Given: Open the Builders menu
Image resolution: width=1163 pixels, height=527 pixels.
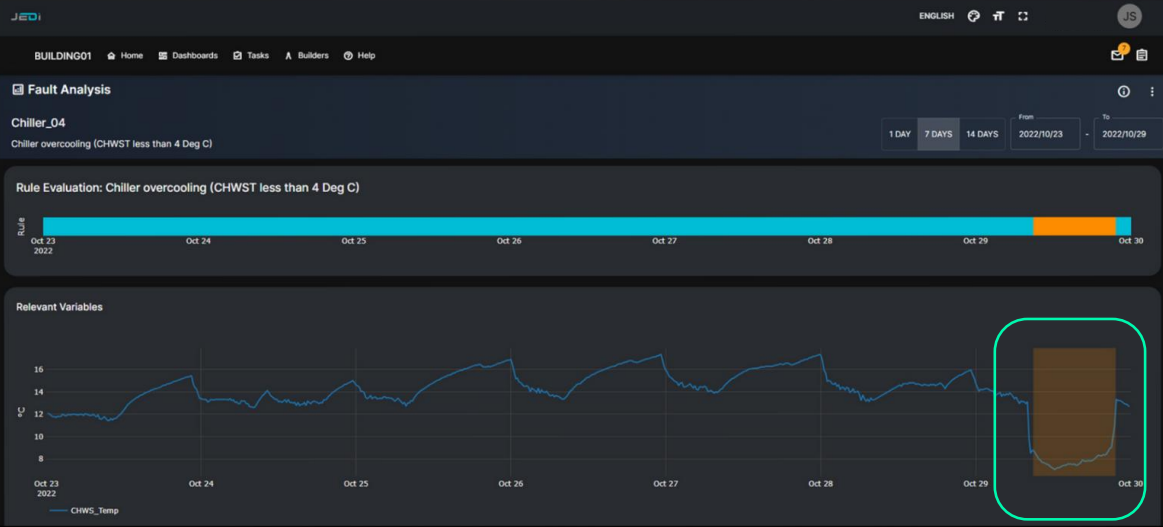Looking at the screenshot, I should pyautogui.click(x=306, y=55).
